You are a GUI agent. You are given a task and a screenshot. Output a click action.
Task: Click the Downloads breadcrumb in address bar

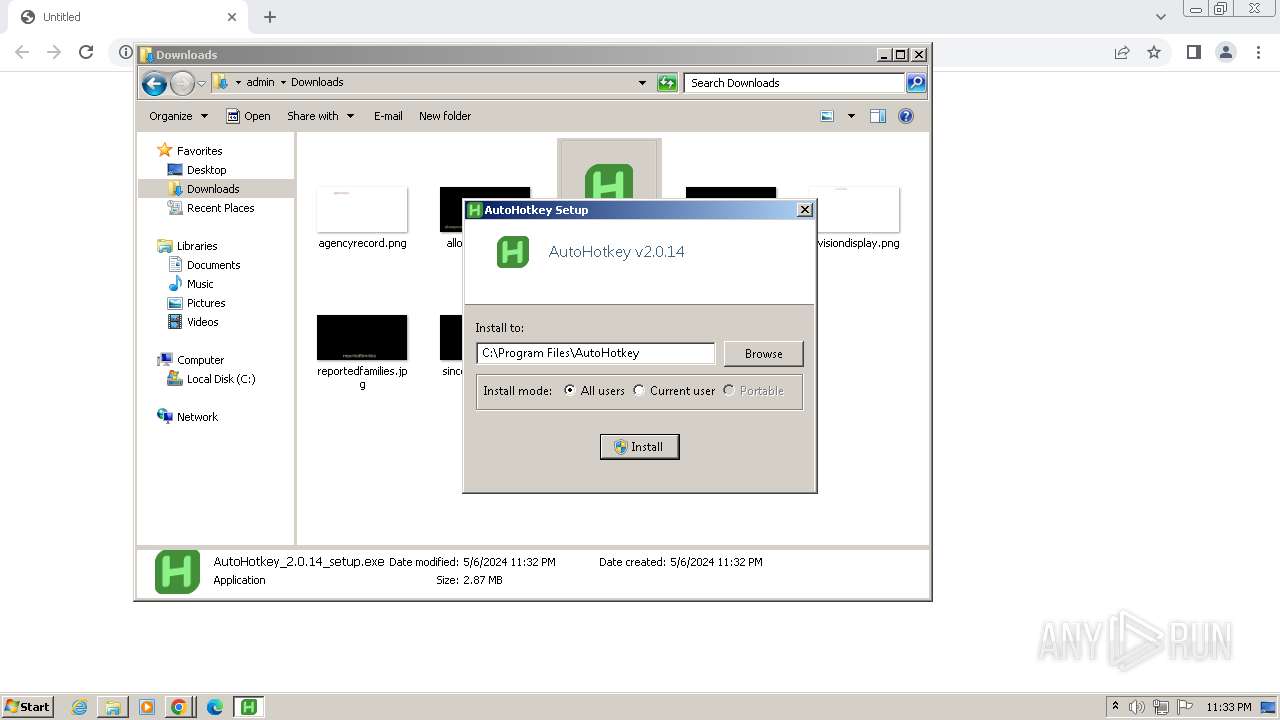[317, 83]
